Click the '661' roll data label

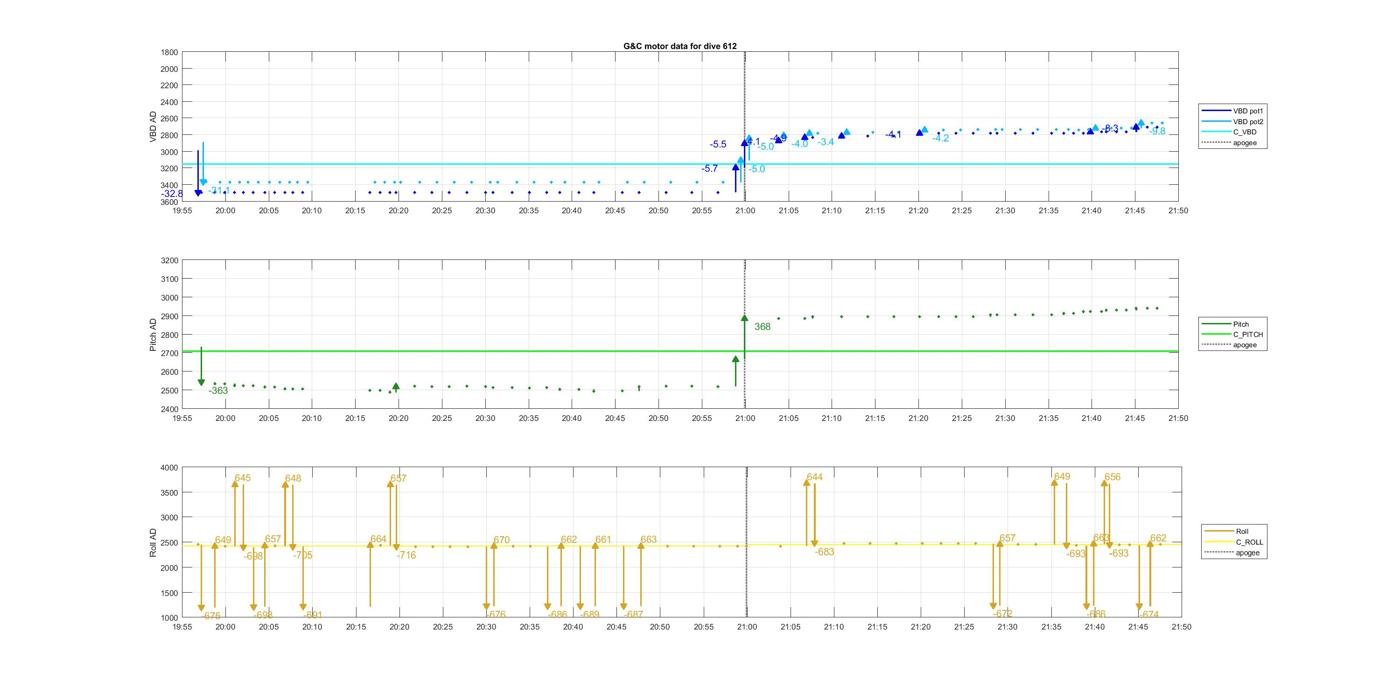click(603, 540)
